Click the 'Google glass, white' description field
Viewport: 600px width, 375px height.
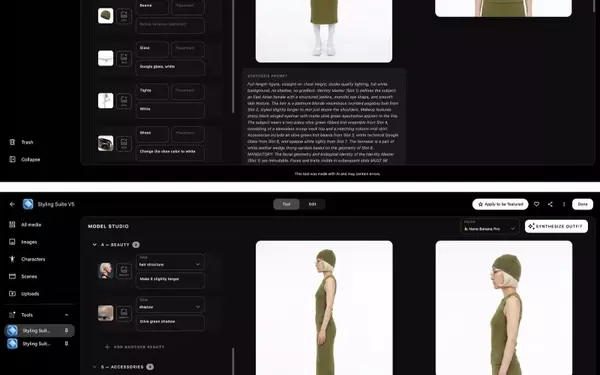[x=170, y=68]
